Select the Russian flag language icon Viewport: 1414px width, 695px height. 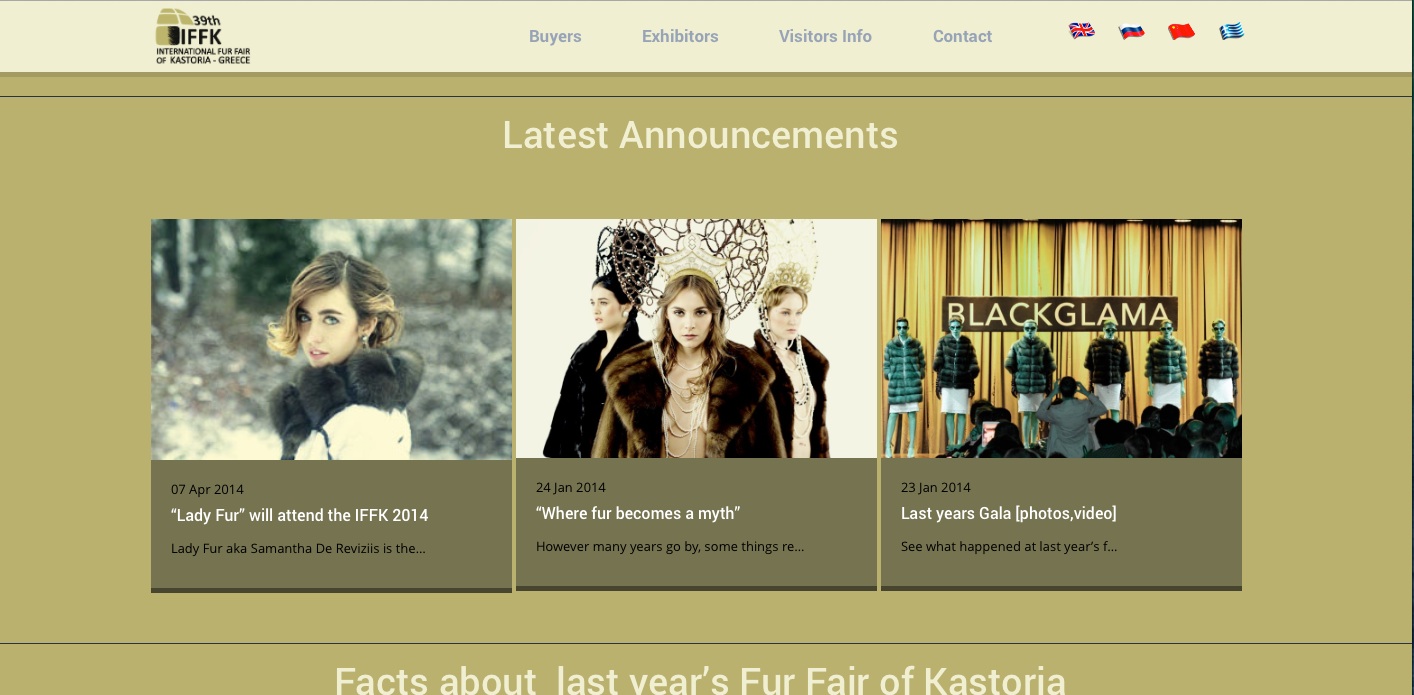tap(1131, 31)
